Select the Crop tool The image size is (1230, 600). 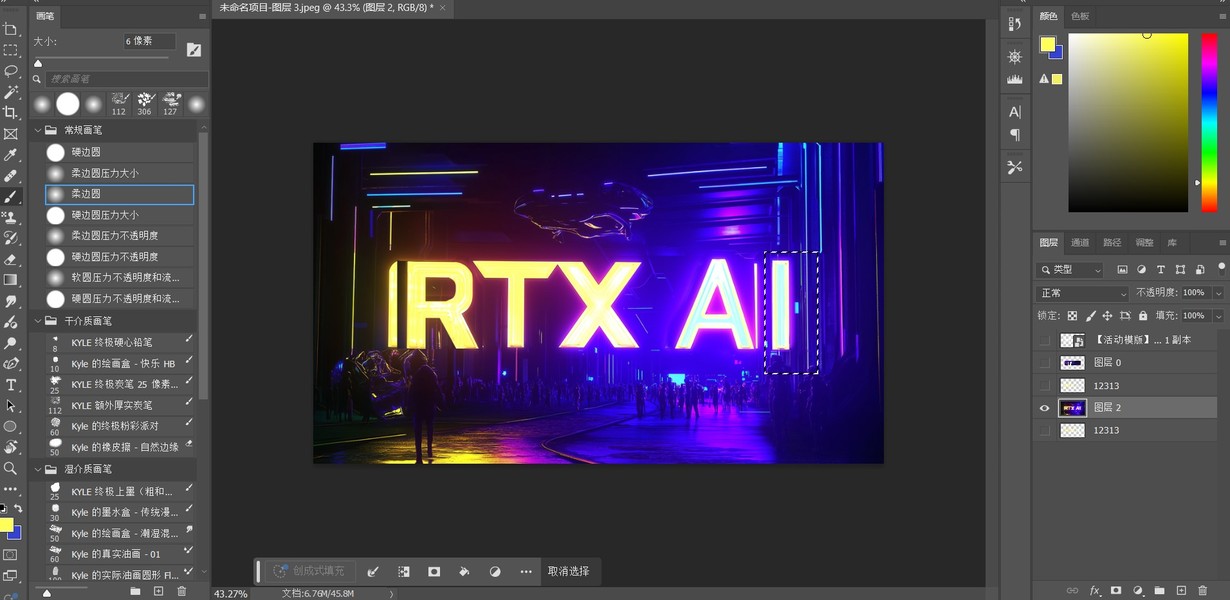pyautogui.click(x=10, y=113)
